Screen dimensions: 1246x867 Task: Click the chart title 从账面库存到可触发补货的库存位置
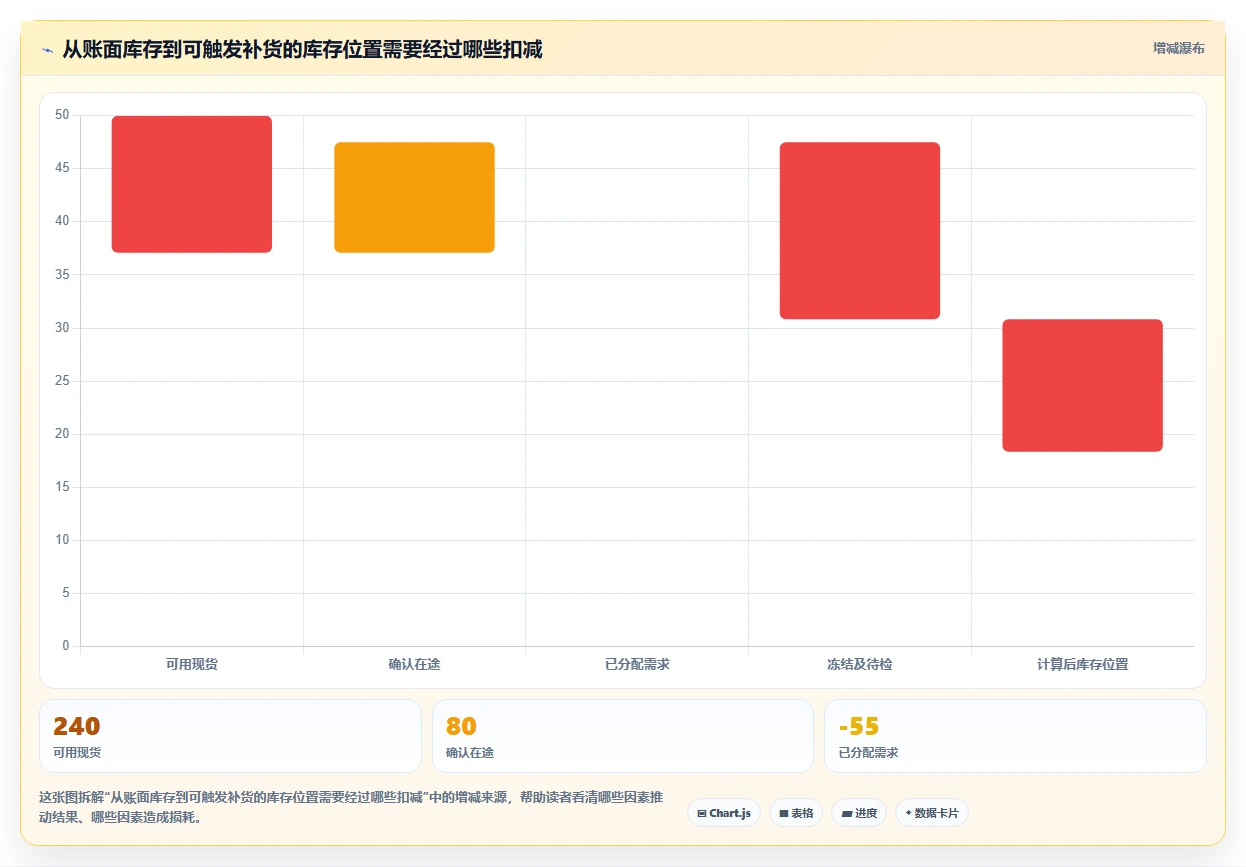[302, 49]
